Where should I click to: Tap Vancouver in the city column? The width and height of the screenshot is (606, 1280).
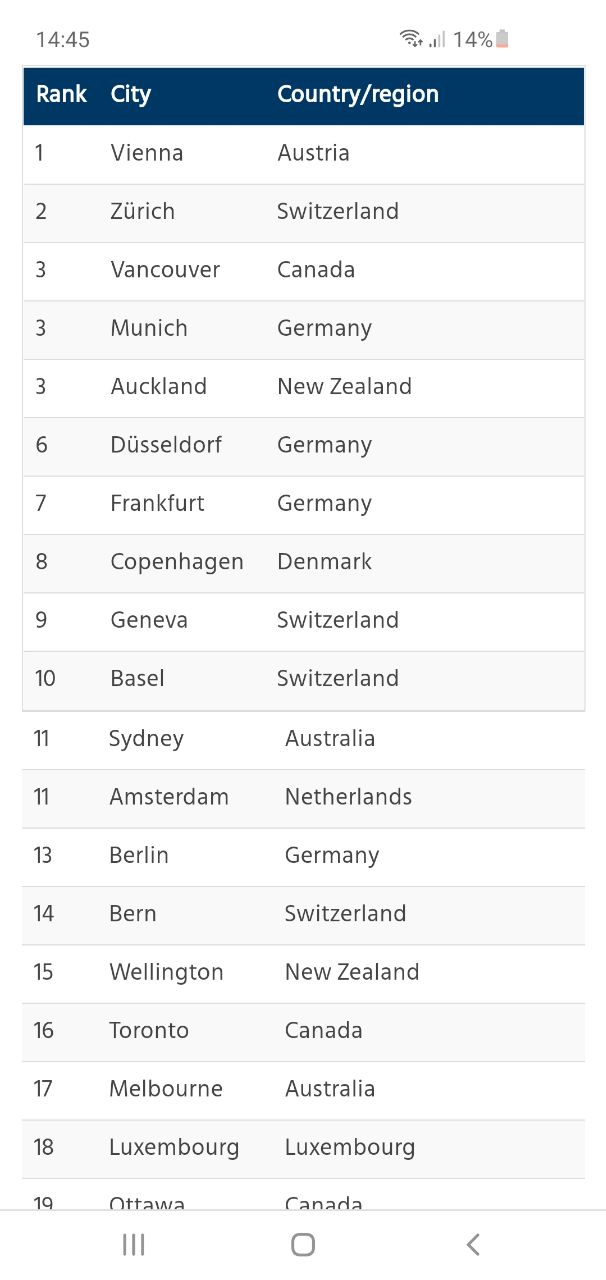165,270
